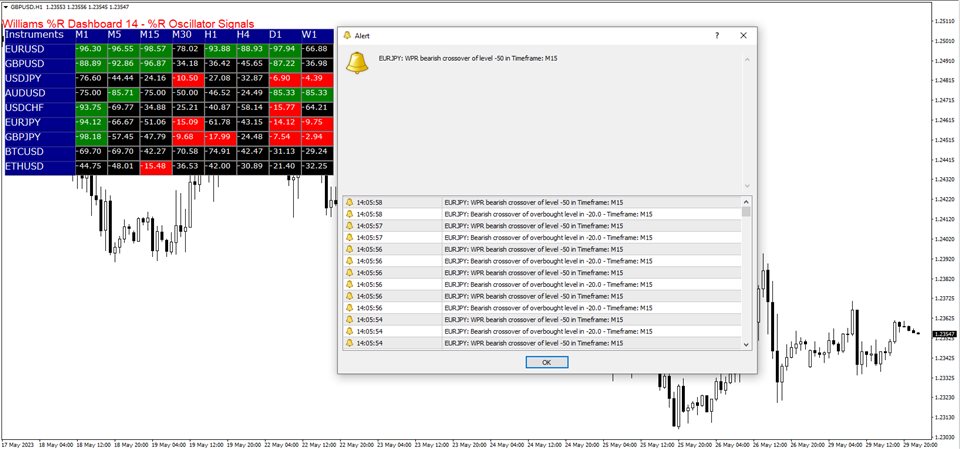This screenshot has height=449, width=960.
Task: Select the 14:05:58 overbought level -20.0 alert row
Action: pos(542,214)
